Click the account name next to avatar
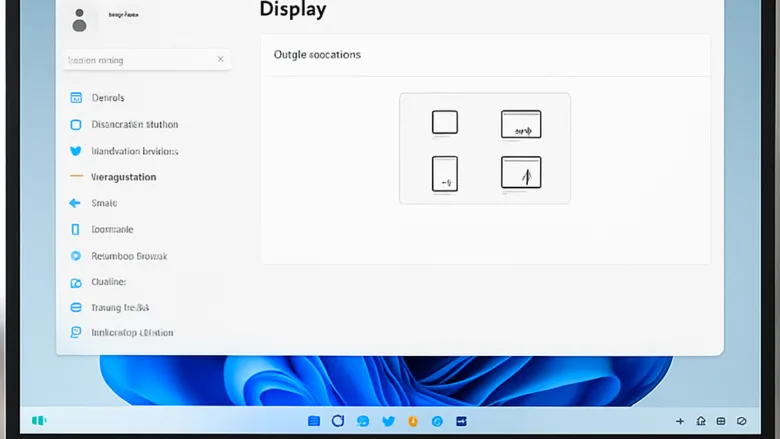780x439 pixels. (123, 15)
